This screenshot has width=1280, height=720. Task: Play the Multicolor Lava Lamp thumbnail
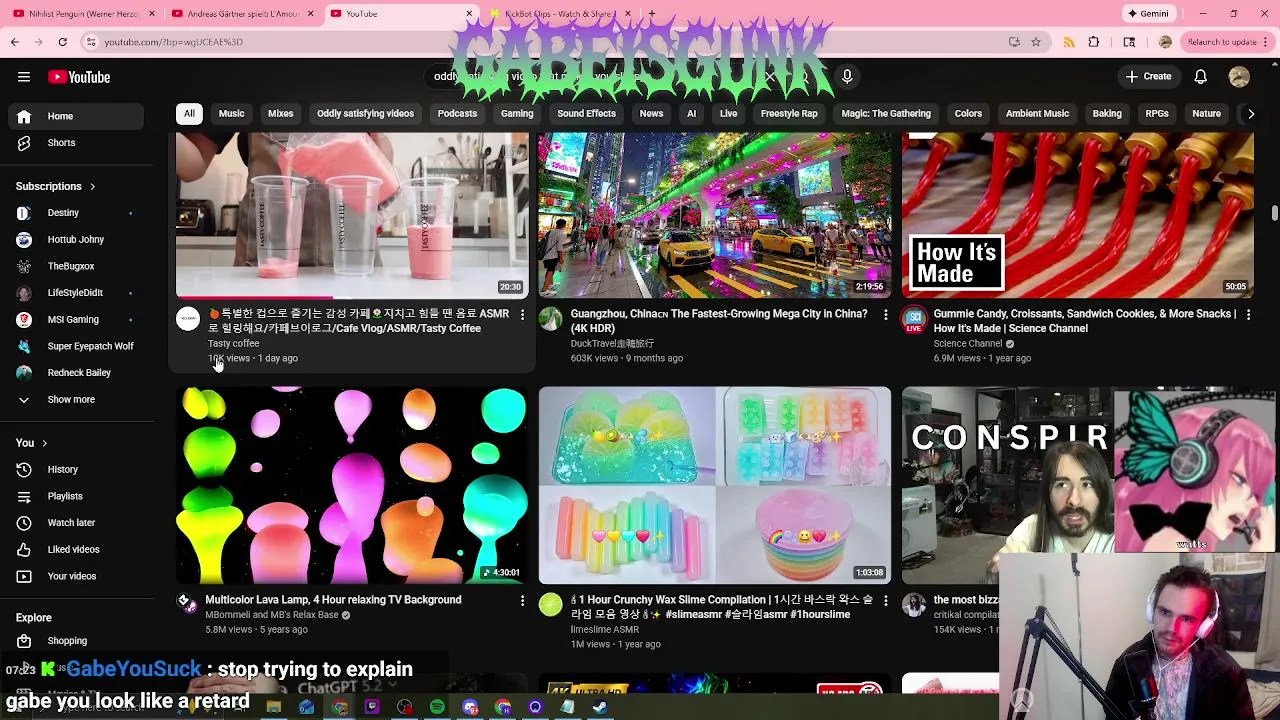click(x=351, y=485)
